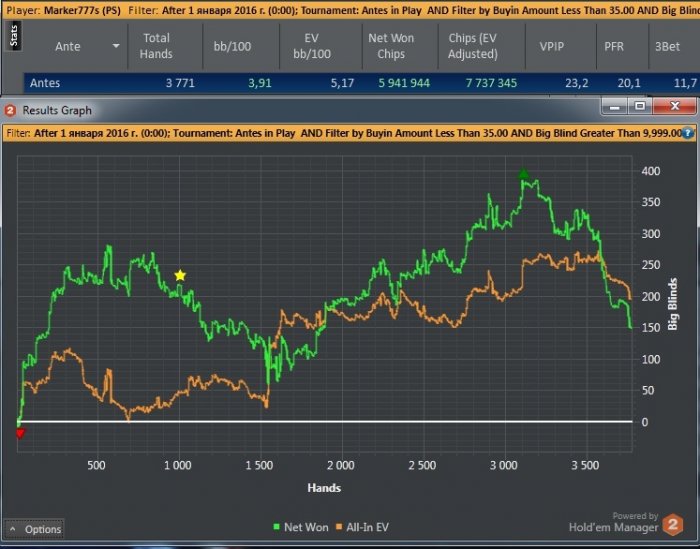Screen dimensions: 700x549
Task: Sort by EV bb/100 column header
Action: 312,46
